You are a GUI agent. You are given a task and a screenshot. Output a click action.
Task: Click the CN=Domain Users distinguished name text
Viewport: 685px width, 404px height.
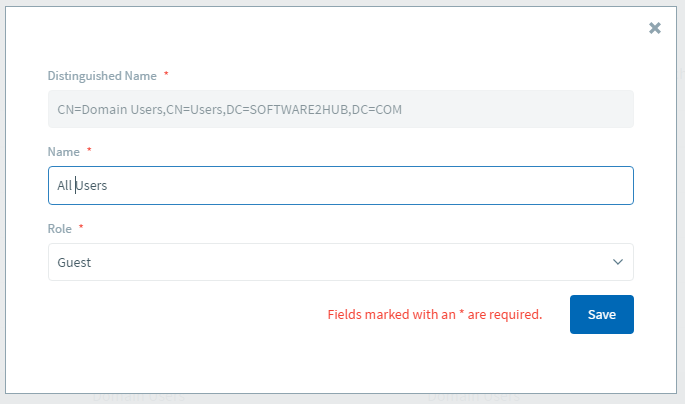click(232, 109)
